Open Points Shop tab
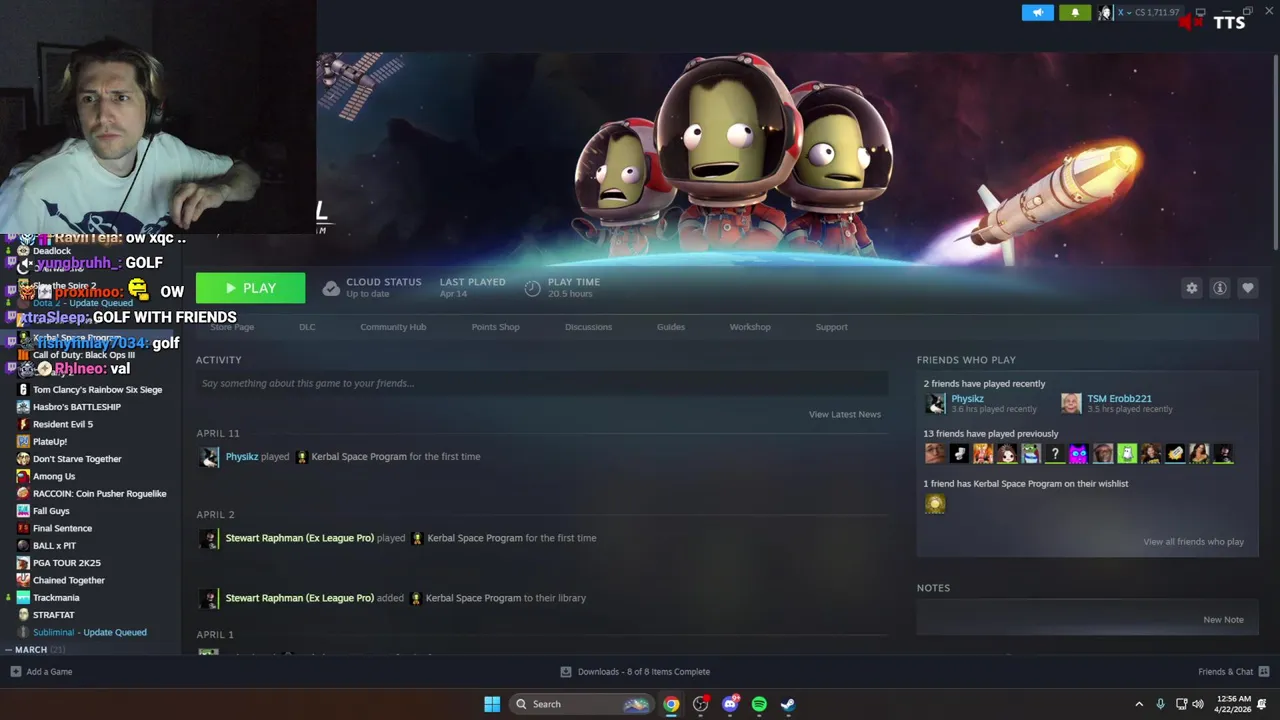Screen dimensions: 1280x720 tap(495, 327)
